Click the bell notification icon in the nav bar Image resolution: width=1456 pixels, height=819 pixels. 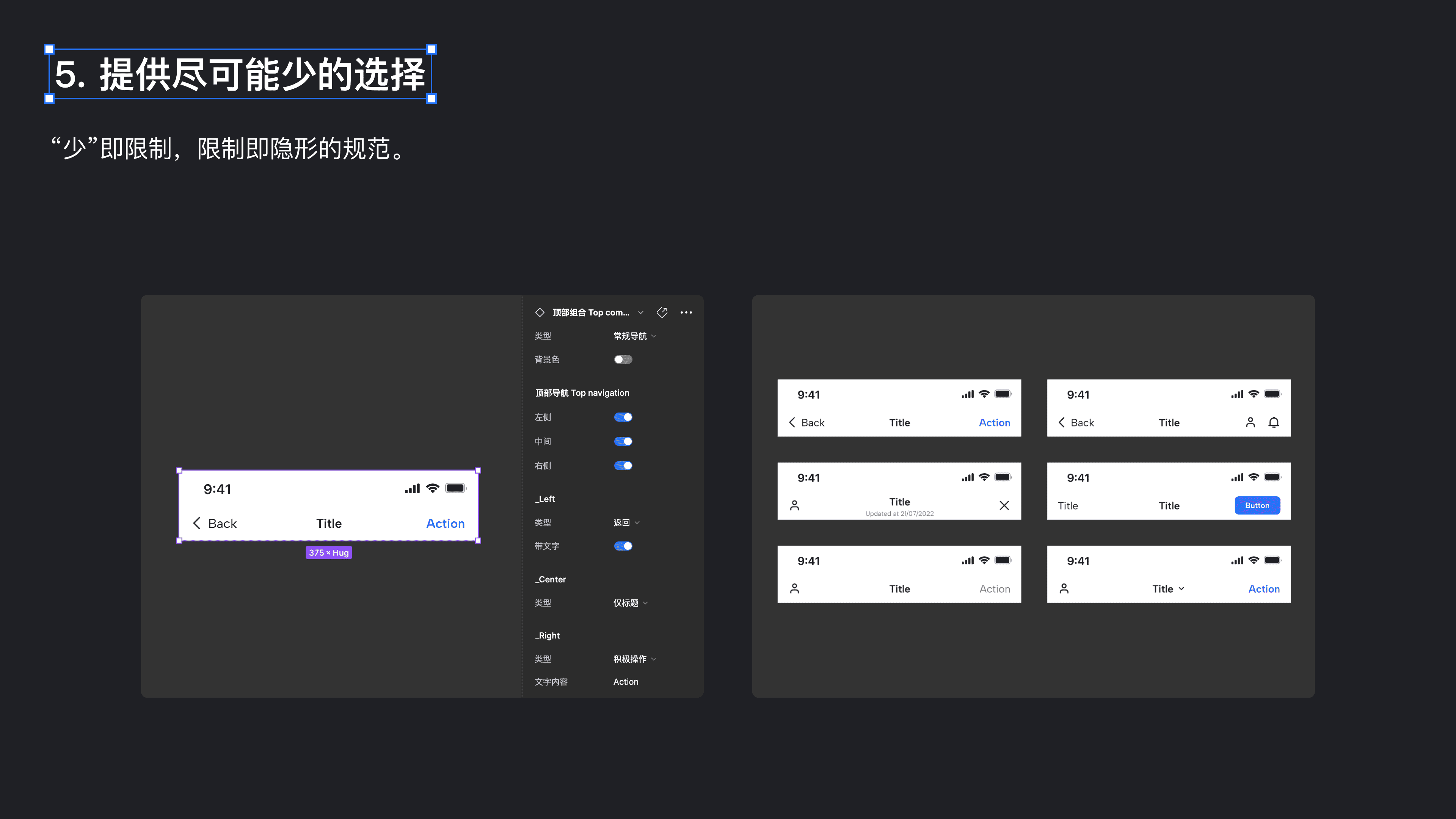point(1274,422)
